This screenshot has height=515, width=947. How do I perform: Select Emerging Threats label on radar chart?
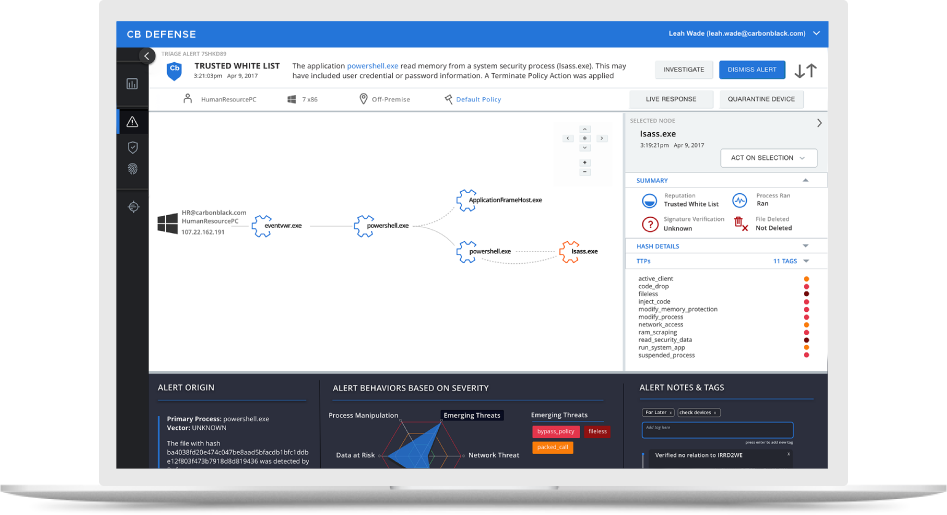(x=472, y=415)
